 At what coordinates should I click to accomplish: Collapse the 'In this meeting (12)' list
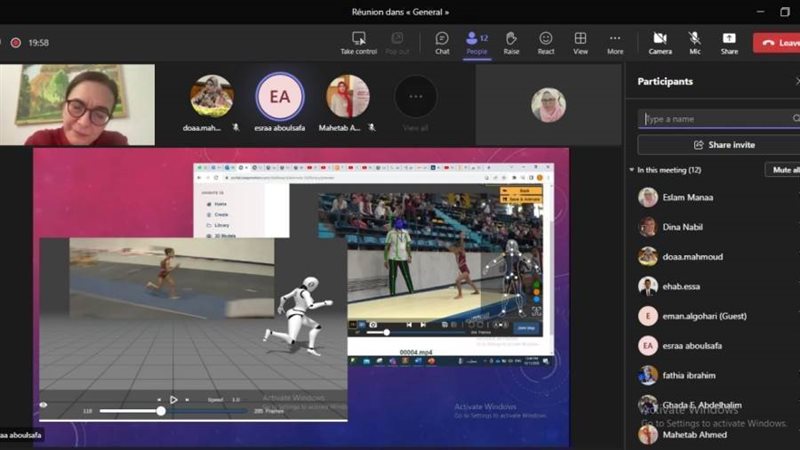(x=632, y=170)
